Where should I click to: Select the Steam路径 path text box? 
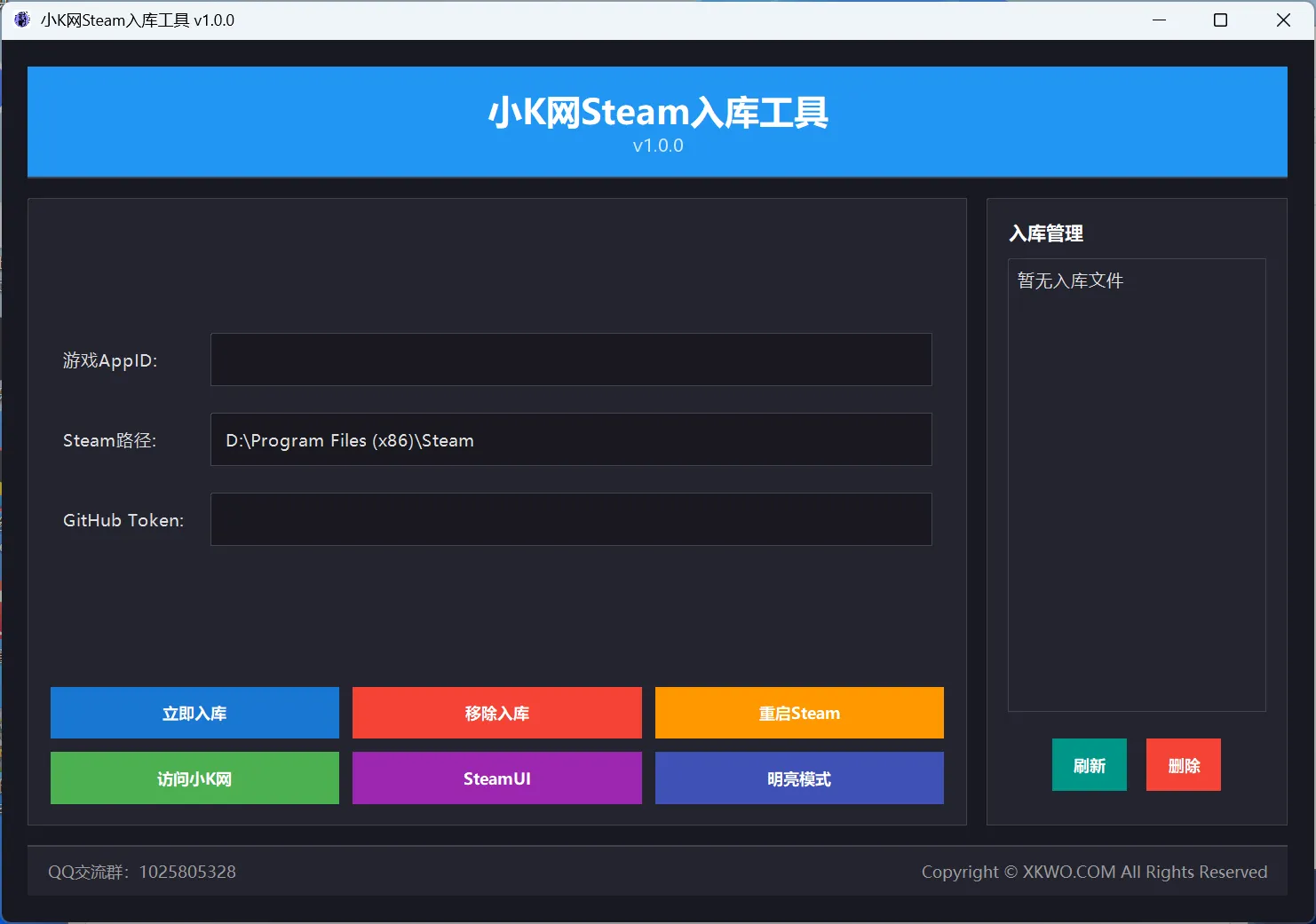coord(571,439)
